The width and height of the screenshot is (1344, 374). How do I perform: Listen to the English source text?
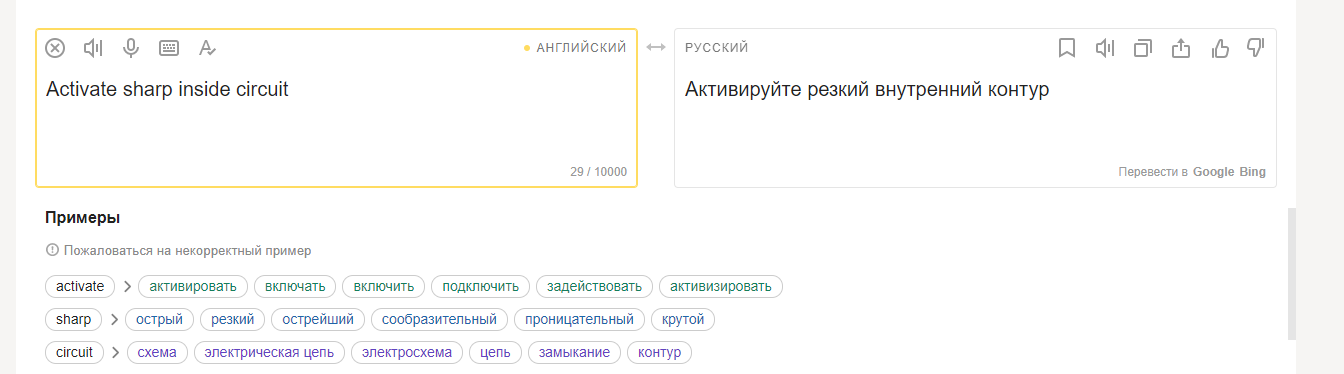93,48
